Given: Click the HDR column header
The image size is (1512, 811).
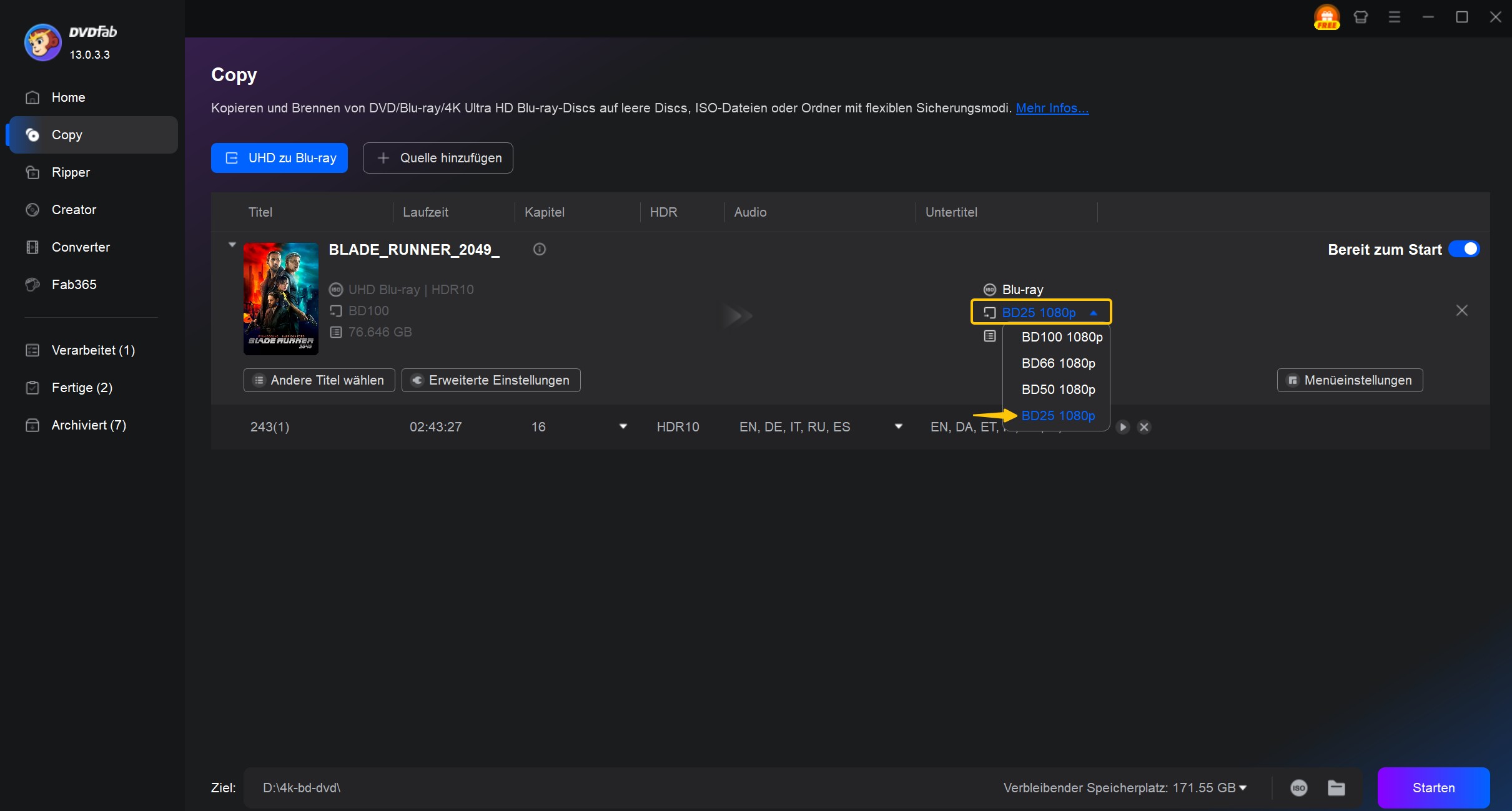Looking at the screenshot, I should pos(663,212).
